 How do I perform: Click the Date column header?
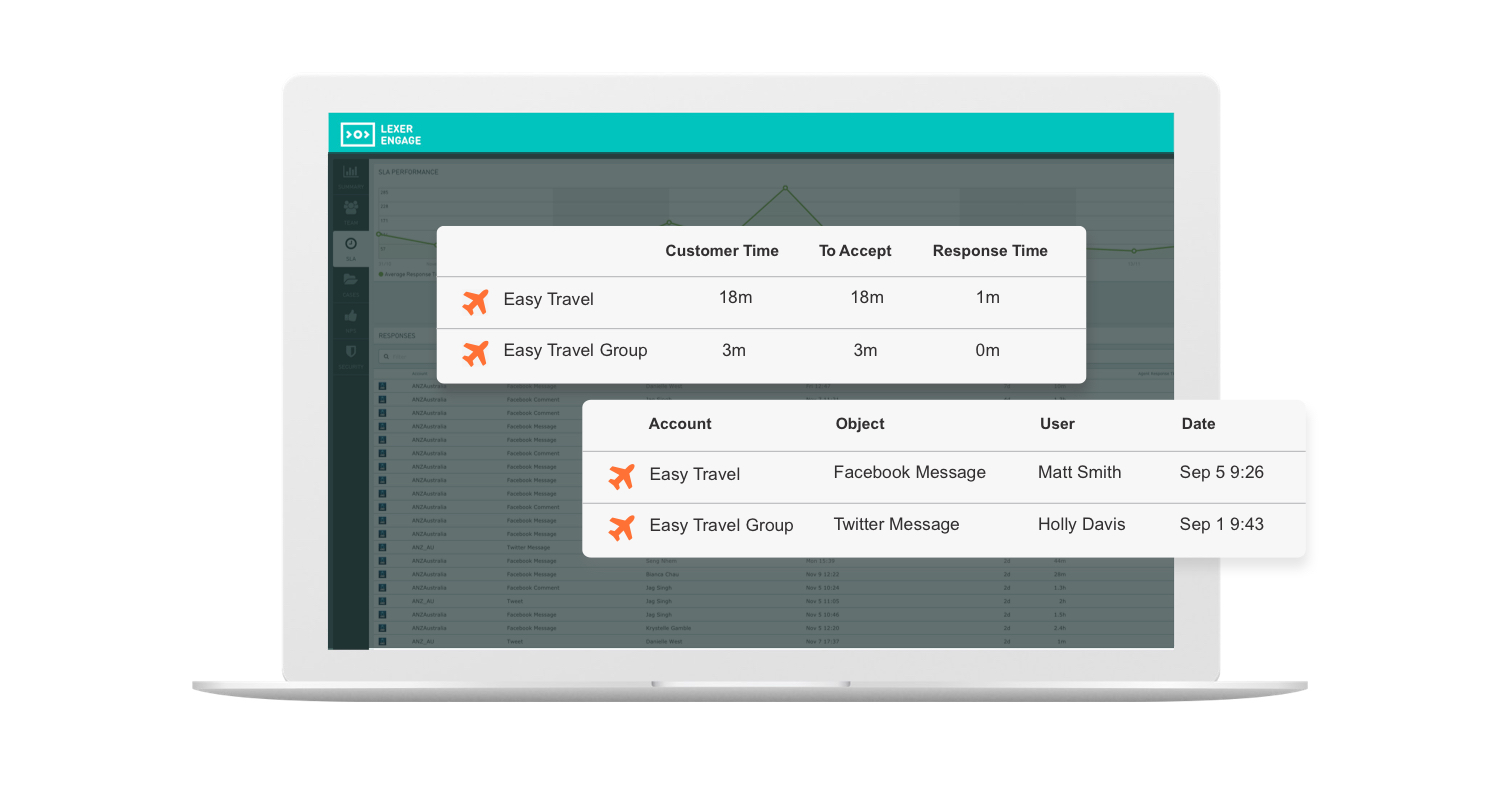pos(1198,424)
